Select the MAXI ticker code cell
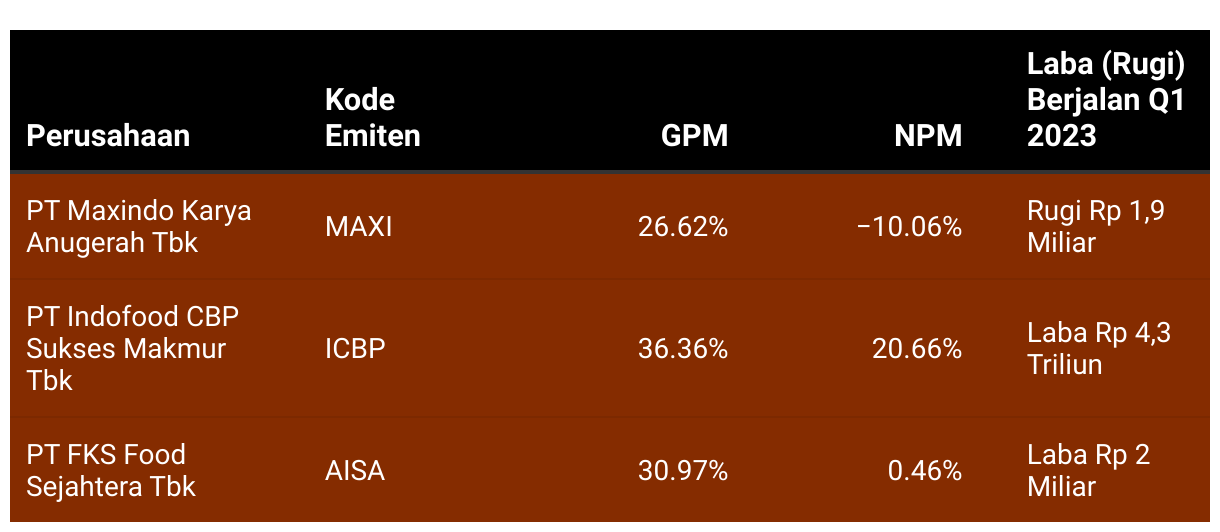Image resolution: width=1220 pixels, height=532 pixels. tap(359, 227)
